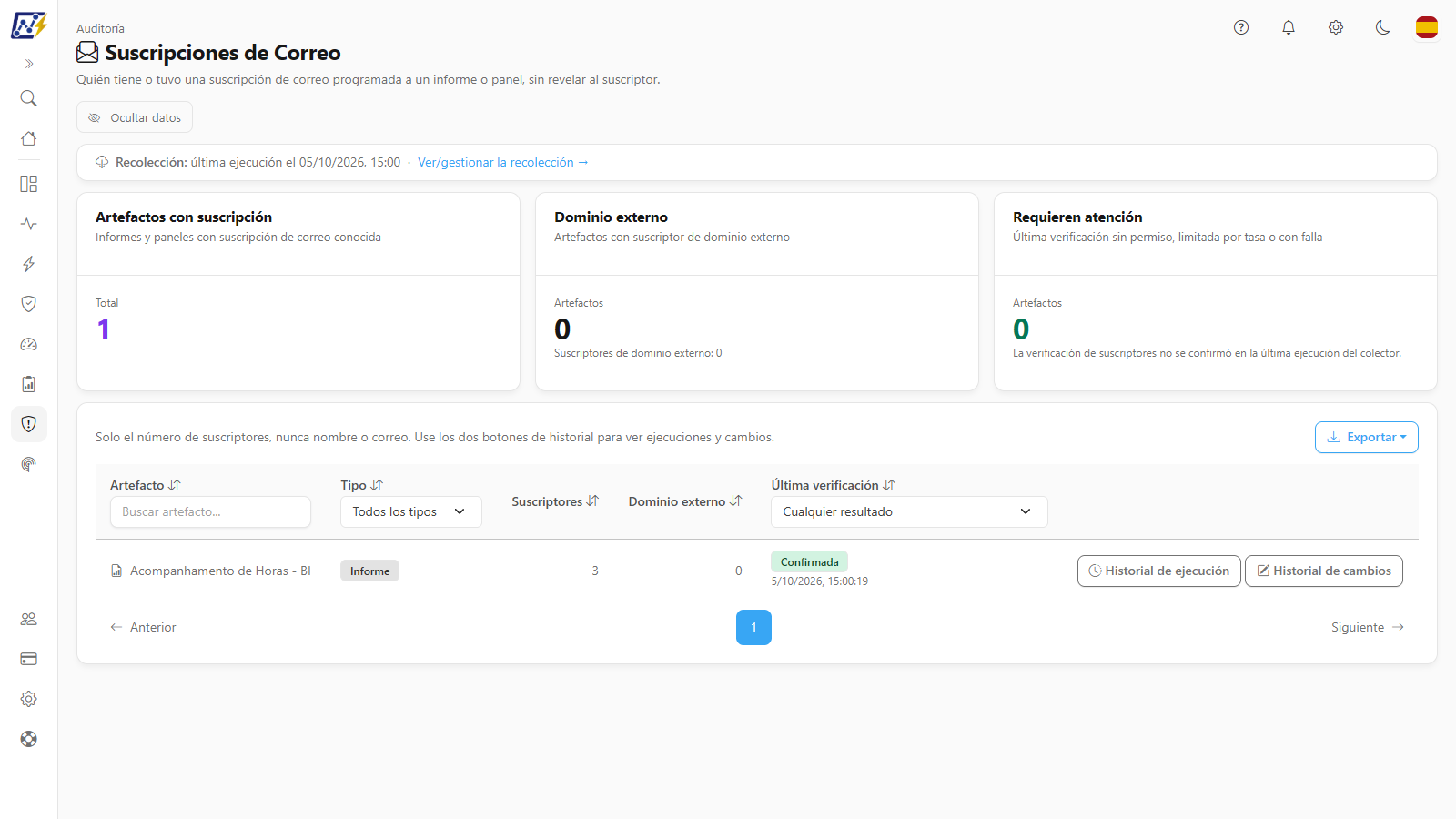Image resolution: width=1456 pixels, height=819 pixels.
Task: Sort the table by Tipo column
Action: pyautogui.click(x=362, y=485)
